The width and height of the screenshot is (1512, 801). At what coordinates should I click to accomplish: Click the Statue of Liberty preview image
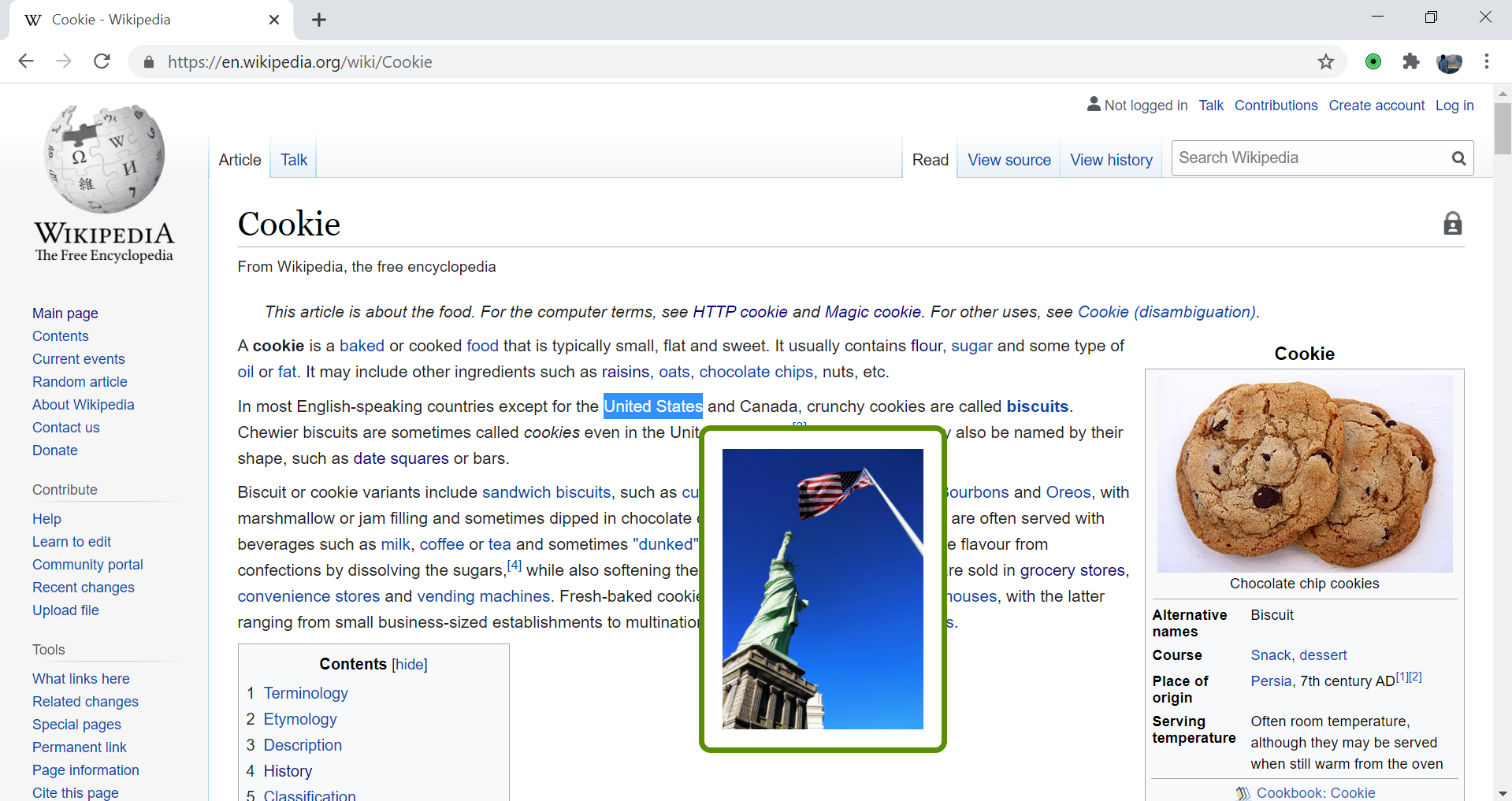pyautogui.click(x=823, y=589)
